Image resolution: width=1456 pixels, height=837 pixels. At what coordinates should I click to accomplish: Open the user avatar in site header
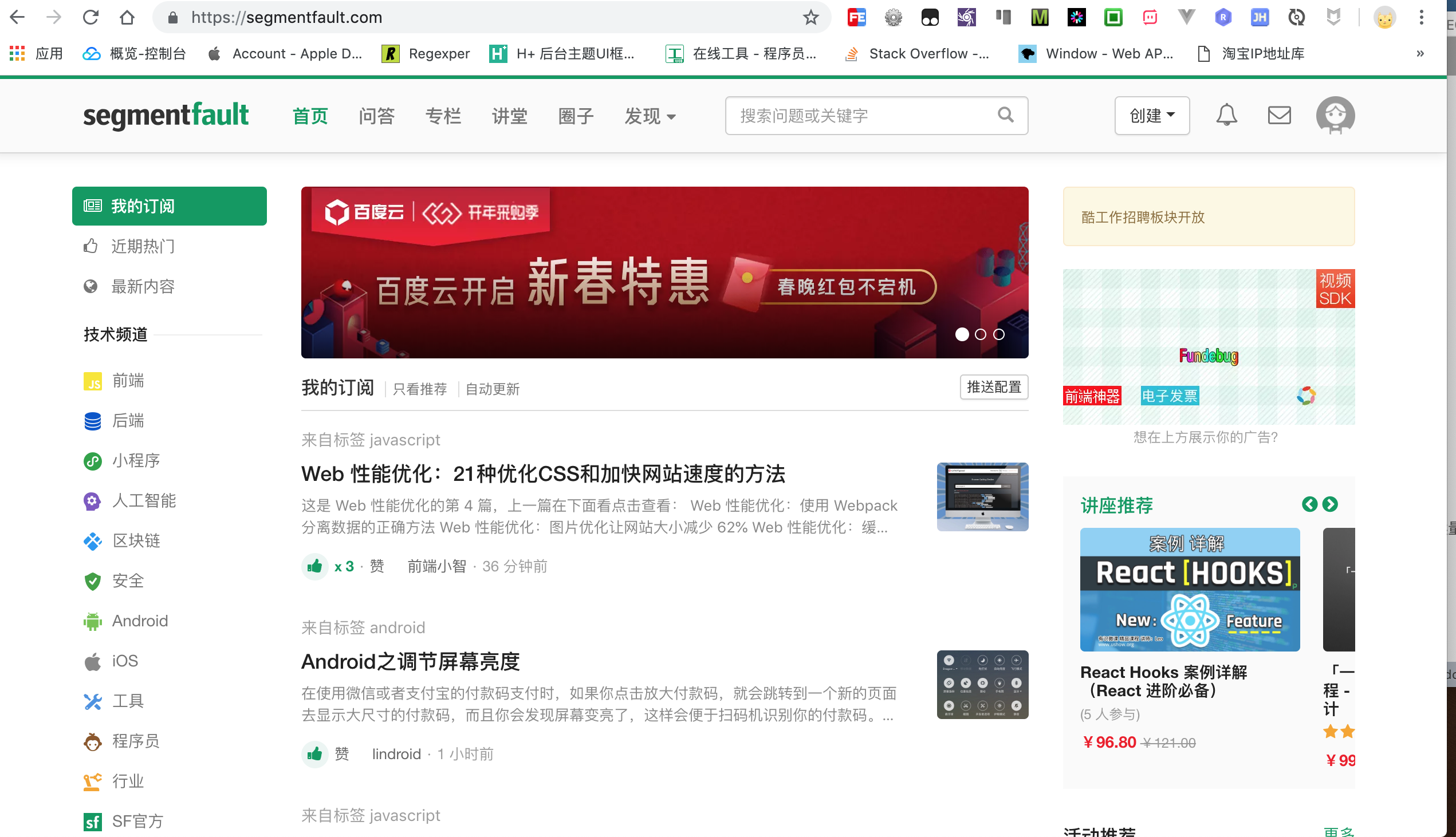tap(1335, 116)
